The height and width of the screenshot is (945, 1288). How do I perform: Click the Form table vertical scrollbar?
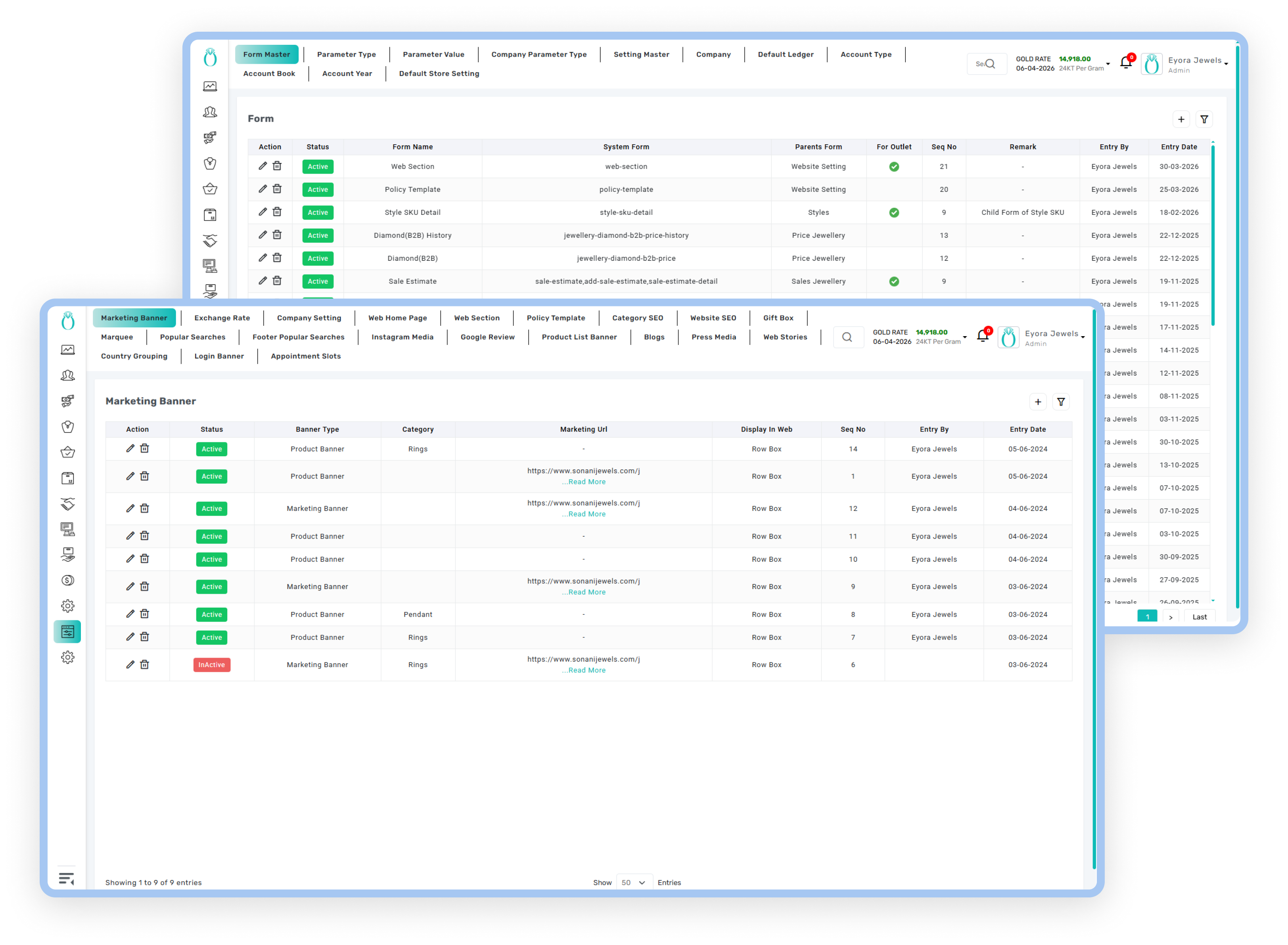[x=1213, y=235]
